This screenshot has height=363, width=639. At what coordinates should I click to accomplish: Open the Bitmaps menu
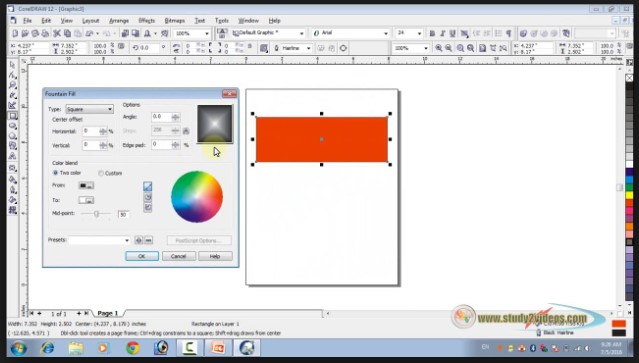[x=174, y=20]
